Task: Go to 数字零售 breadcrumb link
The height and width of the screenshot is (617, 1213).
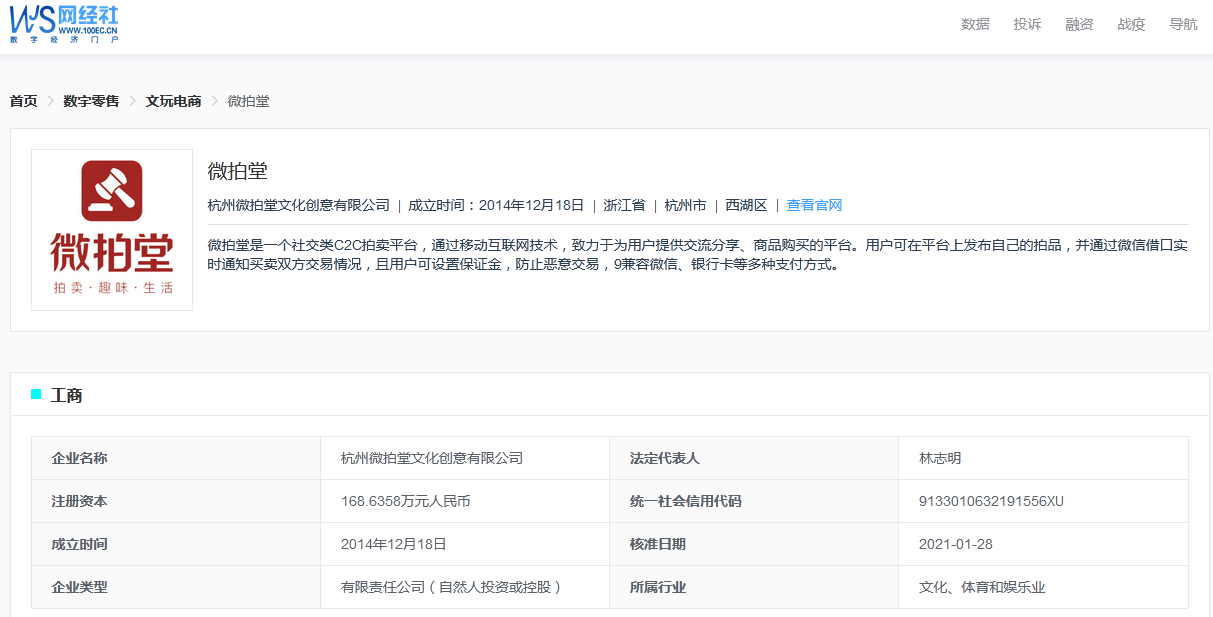Action: point(91,101)
